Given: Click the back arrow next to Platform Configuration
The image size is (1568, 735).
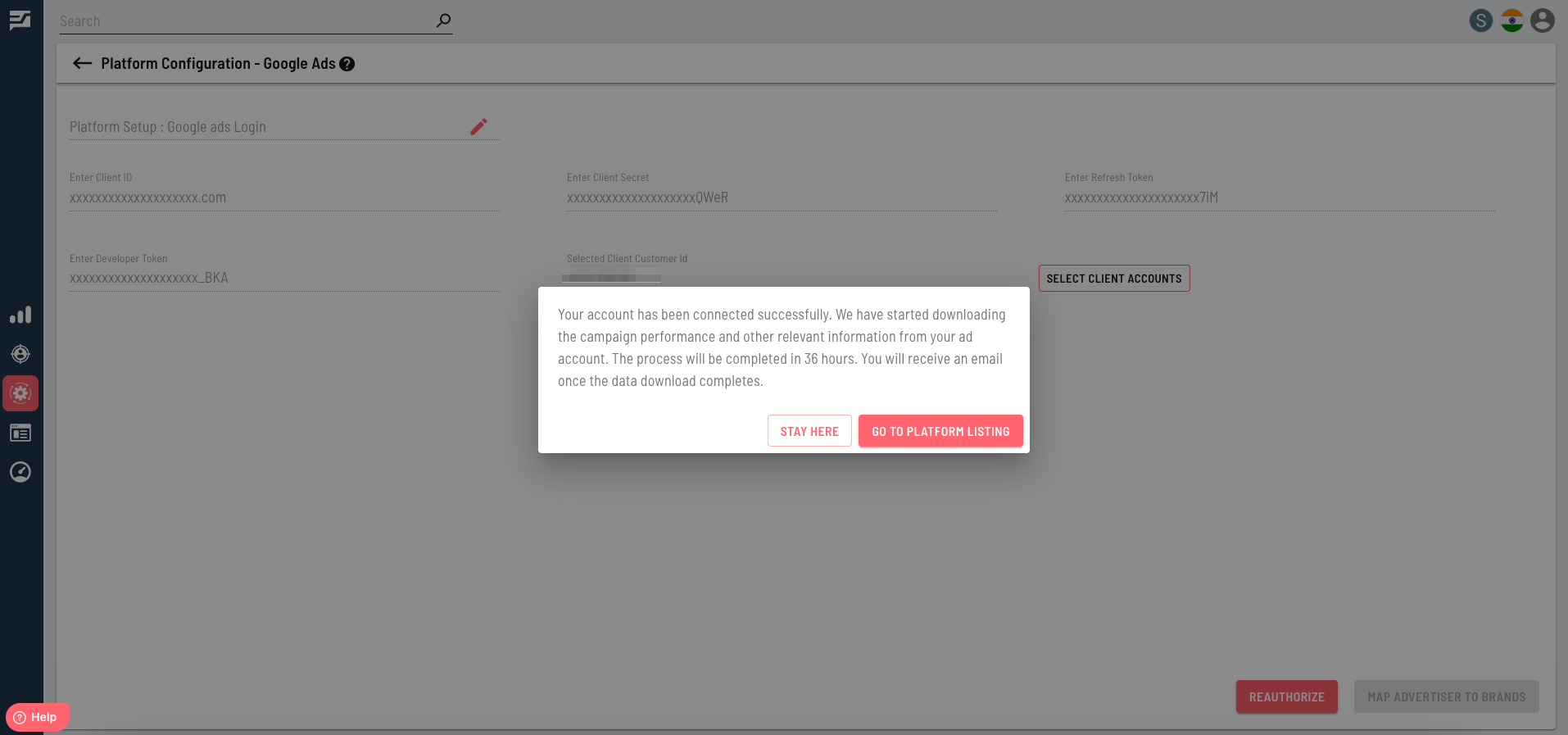Looking at the screenshot, I should [x=82, y=63].
